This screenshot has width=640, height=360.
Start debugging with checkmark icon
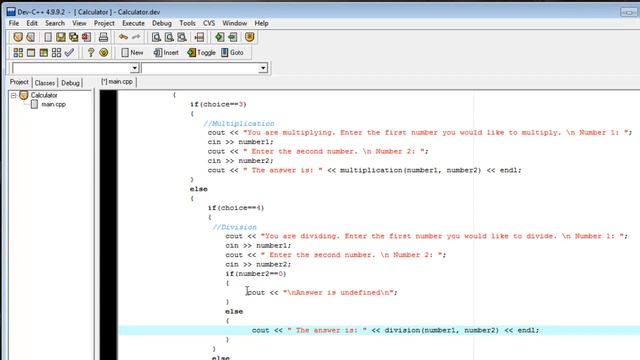click(x=69, y=52)
